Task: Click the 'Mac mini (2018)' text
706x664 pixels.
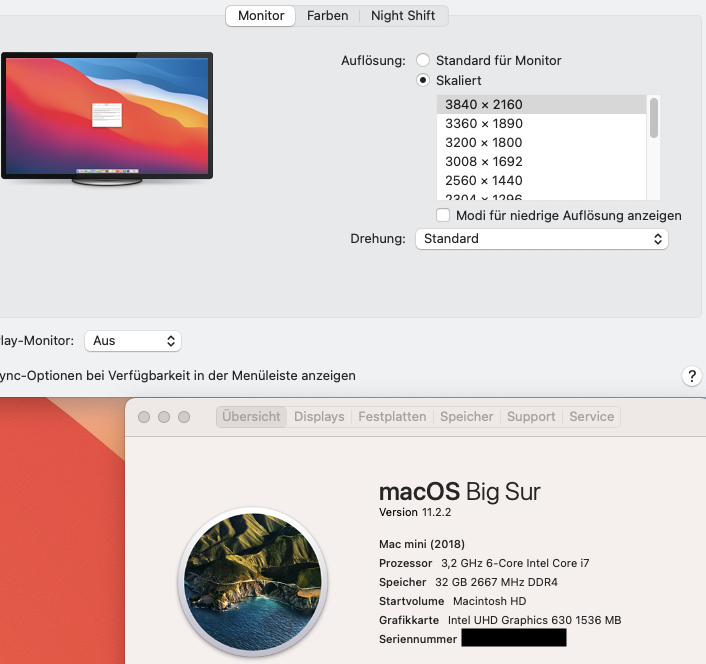Action: pos(422,544)
